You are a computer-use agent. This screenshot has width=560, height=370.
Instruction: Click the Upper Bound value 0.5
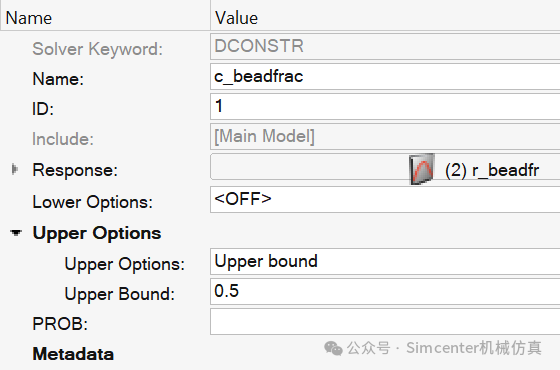tap(385, 291)
